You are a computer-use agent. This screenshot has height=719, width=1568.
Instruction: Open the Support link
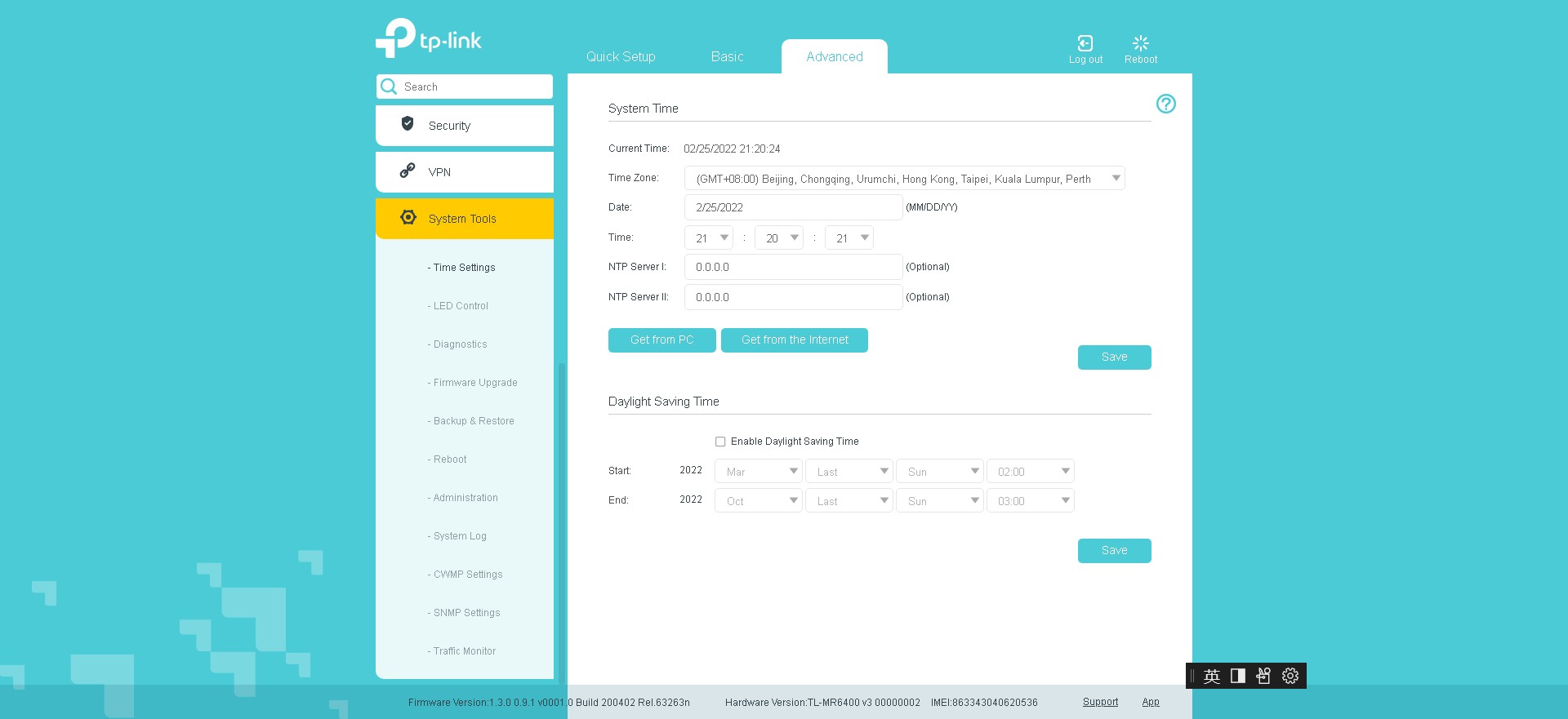[x=1100, y=702]
